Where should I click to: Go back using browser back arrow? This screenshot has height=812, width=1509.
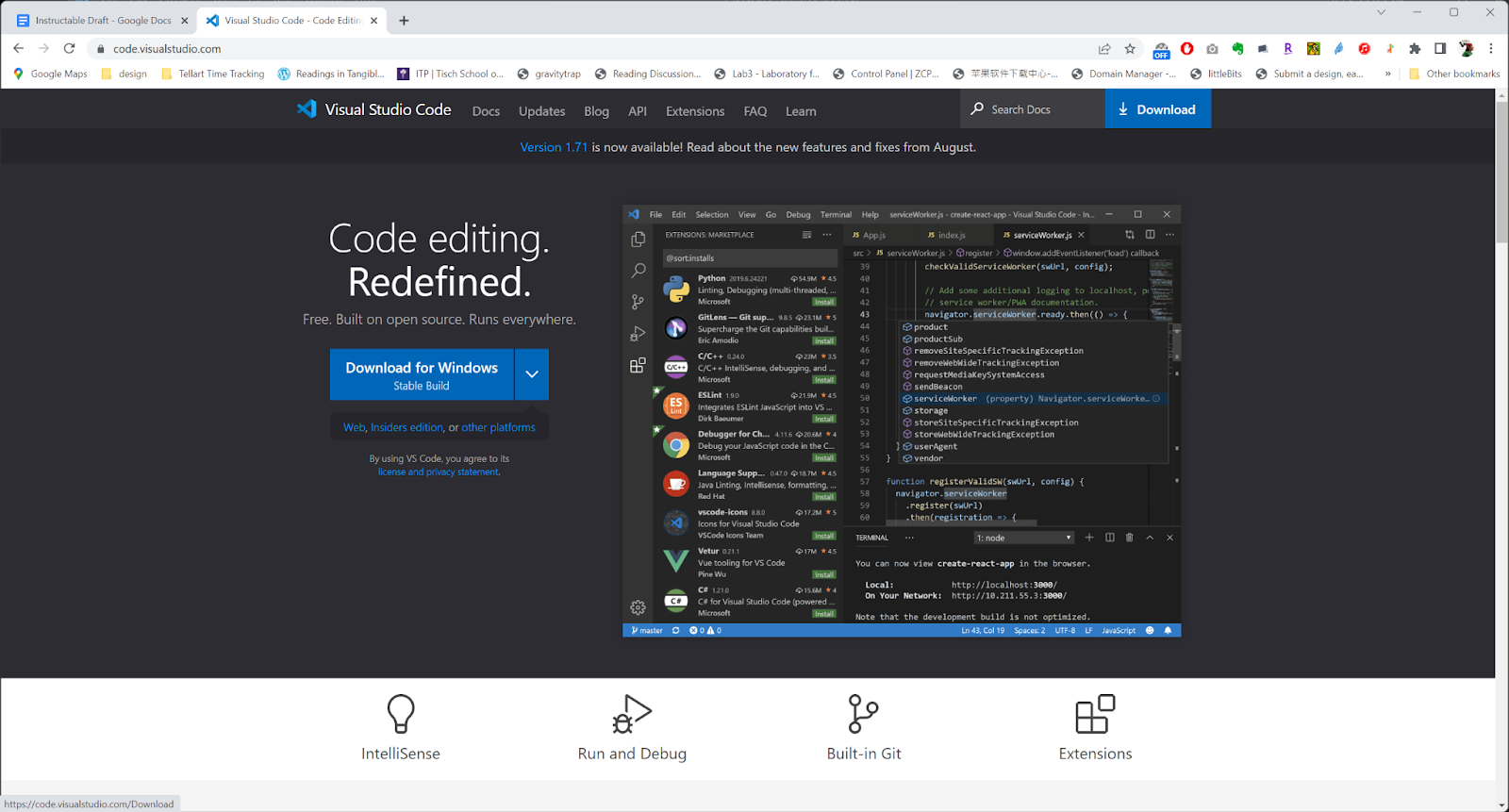(x=19, y=48)
